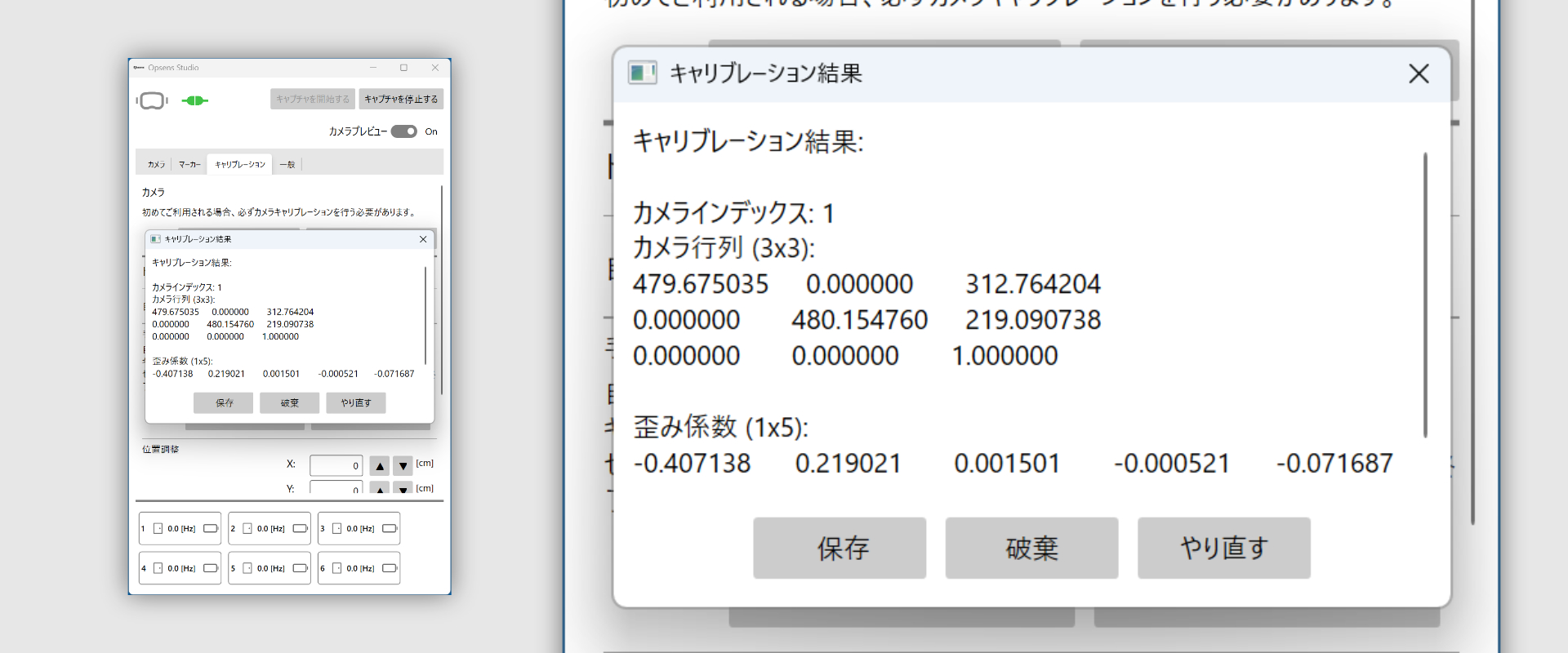
Task: Click value 479.675035 in the enlarged dialog
Action: point(701,284)
